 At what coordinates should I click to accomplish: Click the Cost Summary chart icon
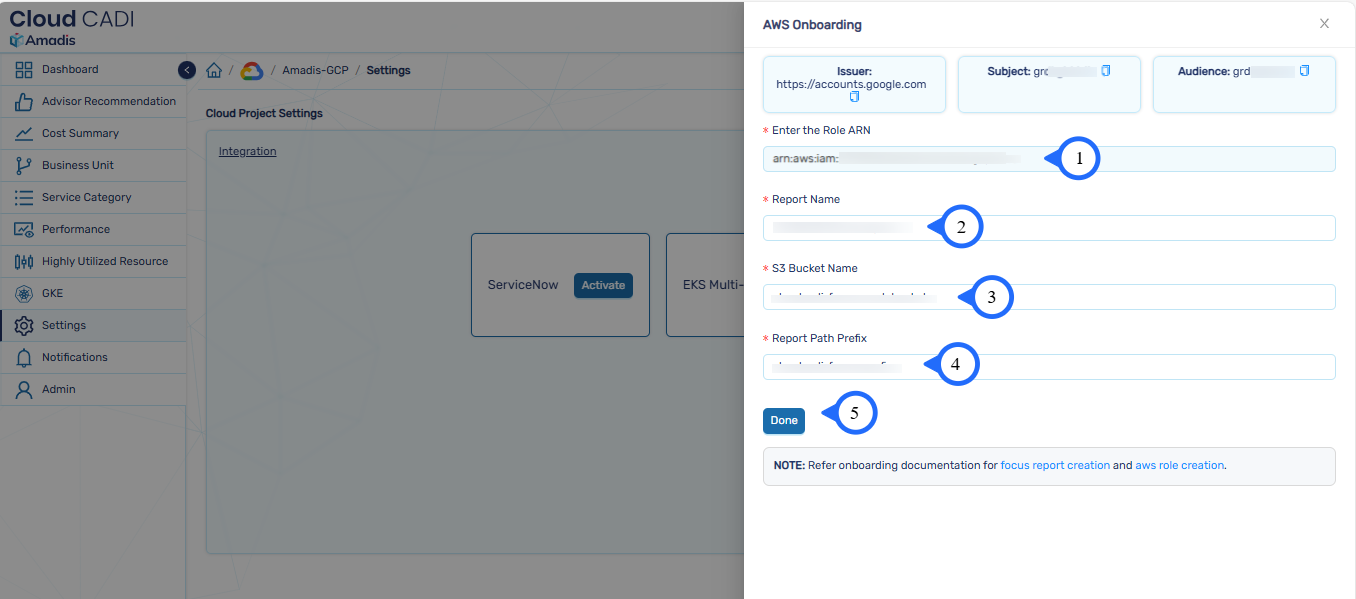tap(24, 134)
